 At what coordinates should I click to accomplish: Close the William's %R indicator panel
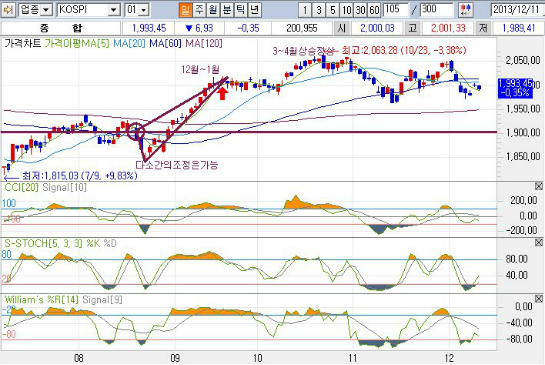coord(538,299)
